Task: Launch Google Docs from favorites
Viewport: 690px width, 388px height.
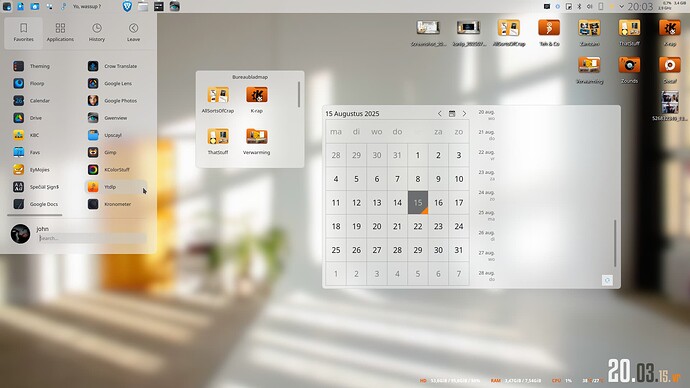Action: point(40,204)
